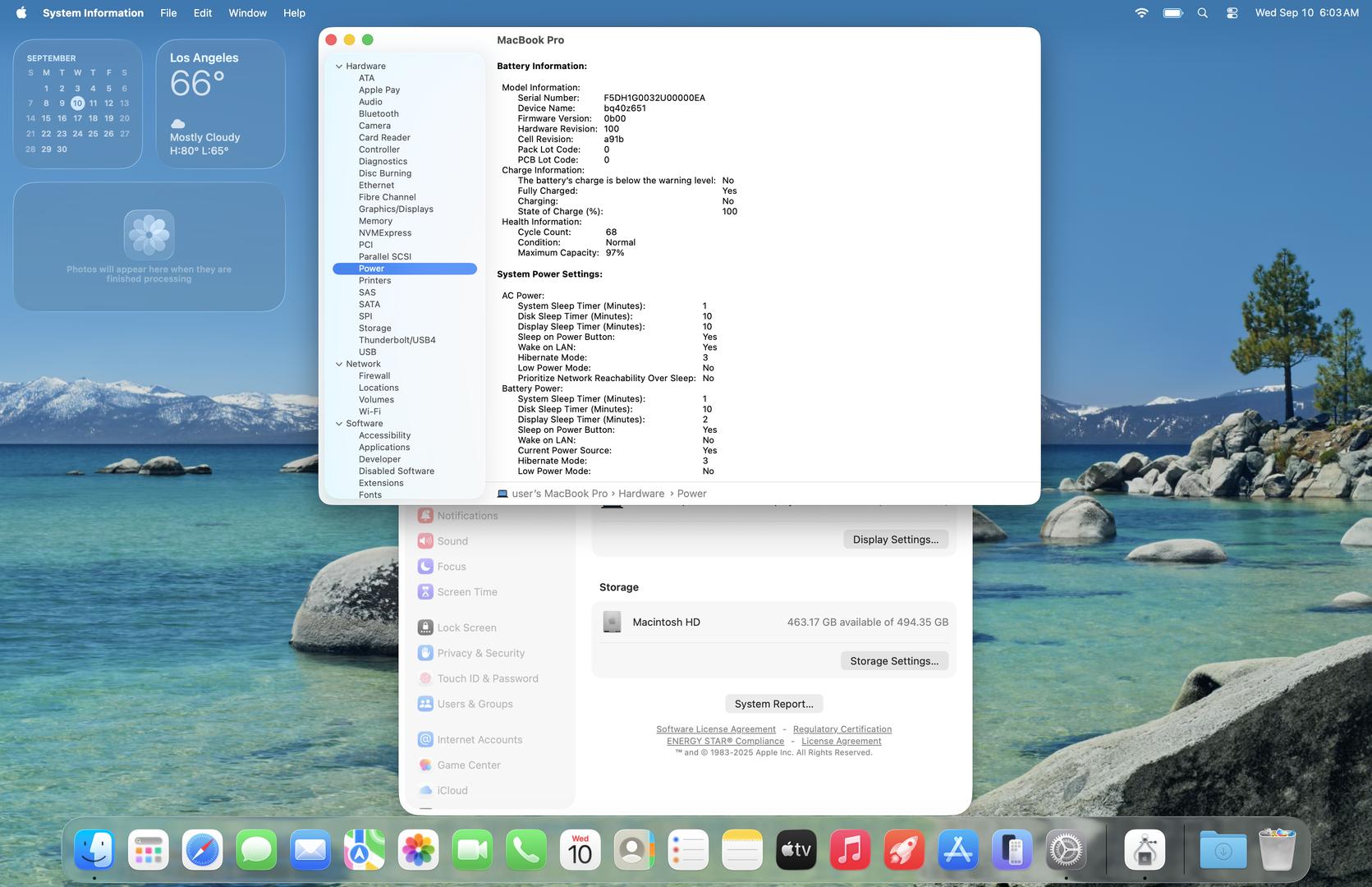This screenshot has width=1372, height=887.
Task: Click Serial Number value F5DH1G0032U00000EA
Action: (654, 98)
